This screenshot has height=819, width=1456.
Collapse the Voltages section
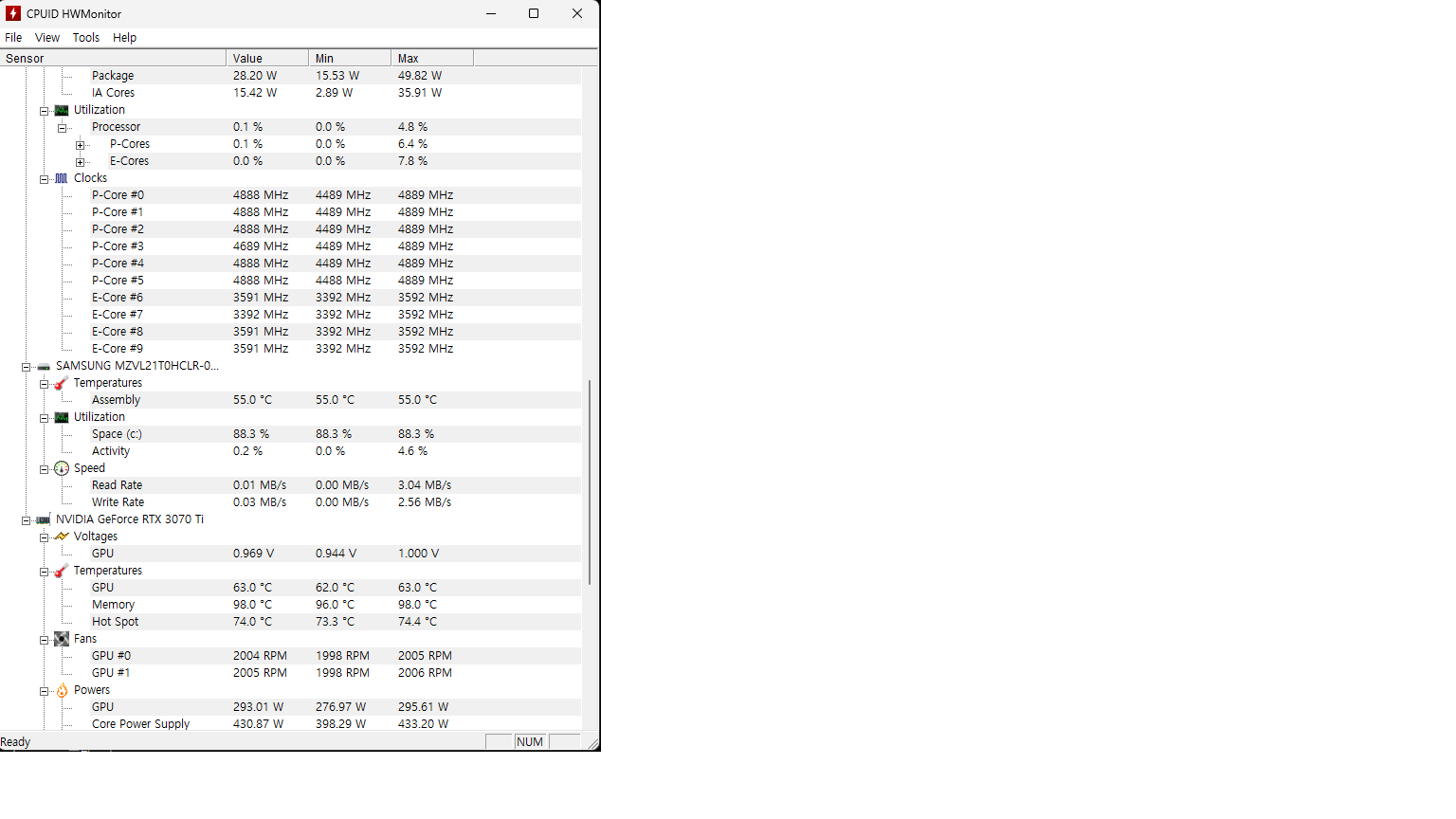44,537
